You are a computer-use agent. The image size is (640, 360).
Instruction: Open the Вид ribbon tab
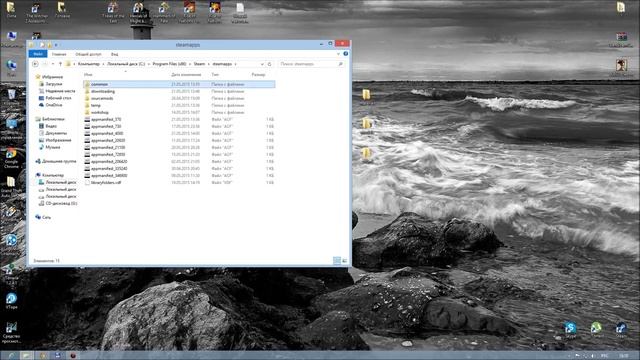pos(115,54)
